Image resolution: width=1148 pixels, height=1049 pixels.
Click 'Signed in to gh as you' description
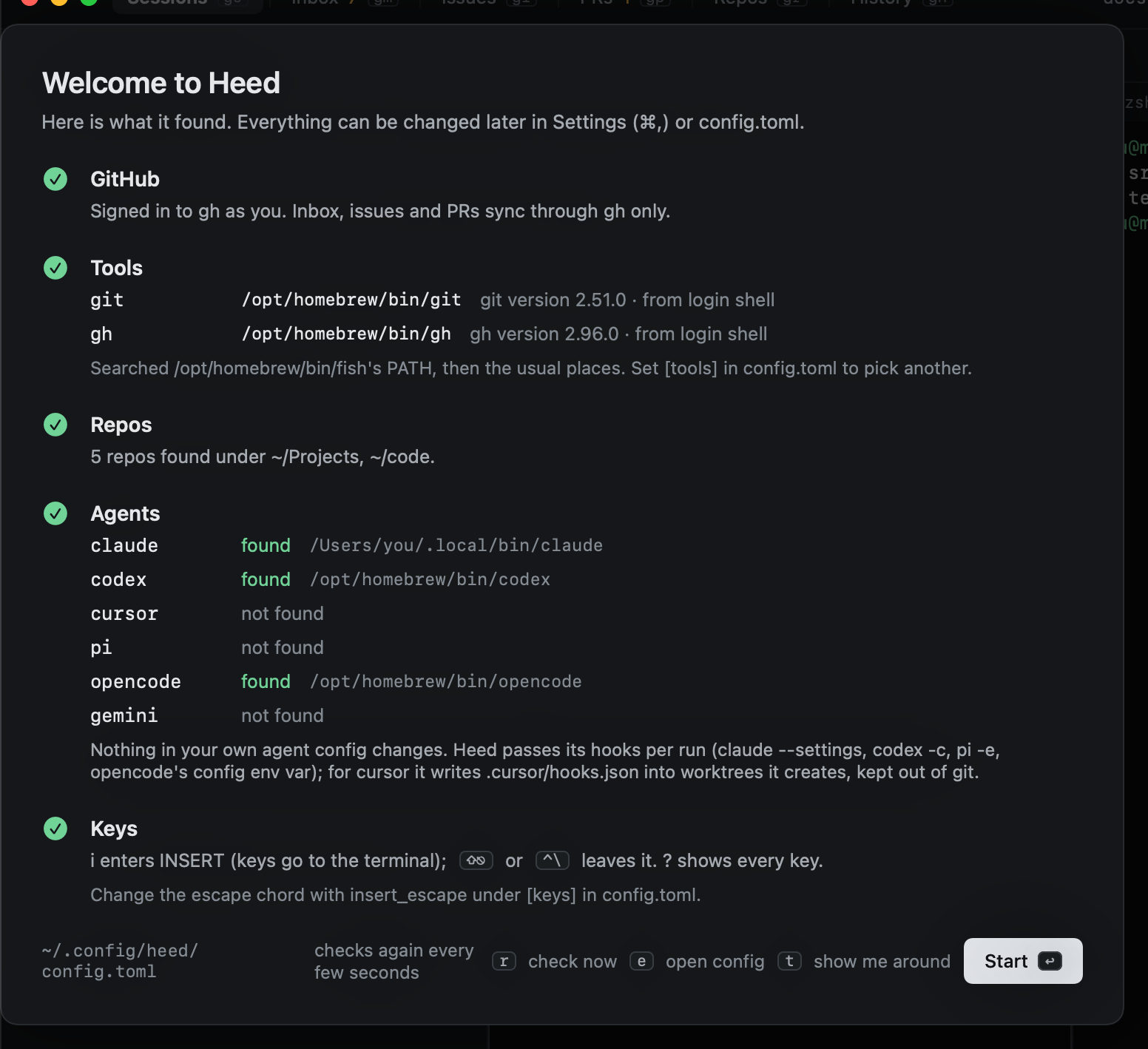[380, 211]
